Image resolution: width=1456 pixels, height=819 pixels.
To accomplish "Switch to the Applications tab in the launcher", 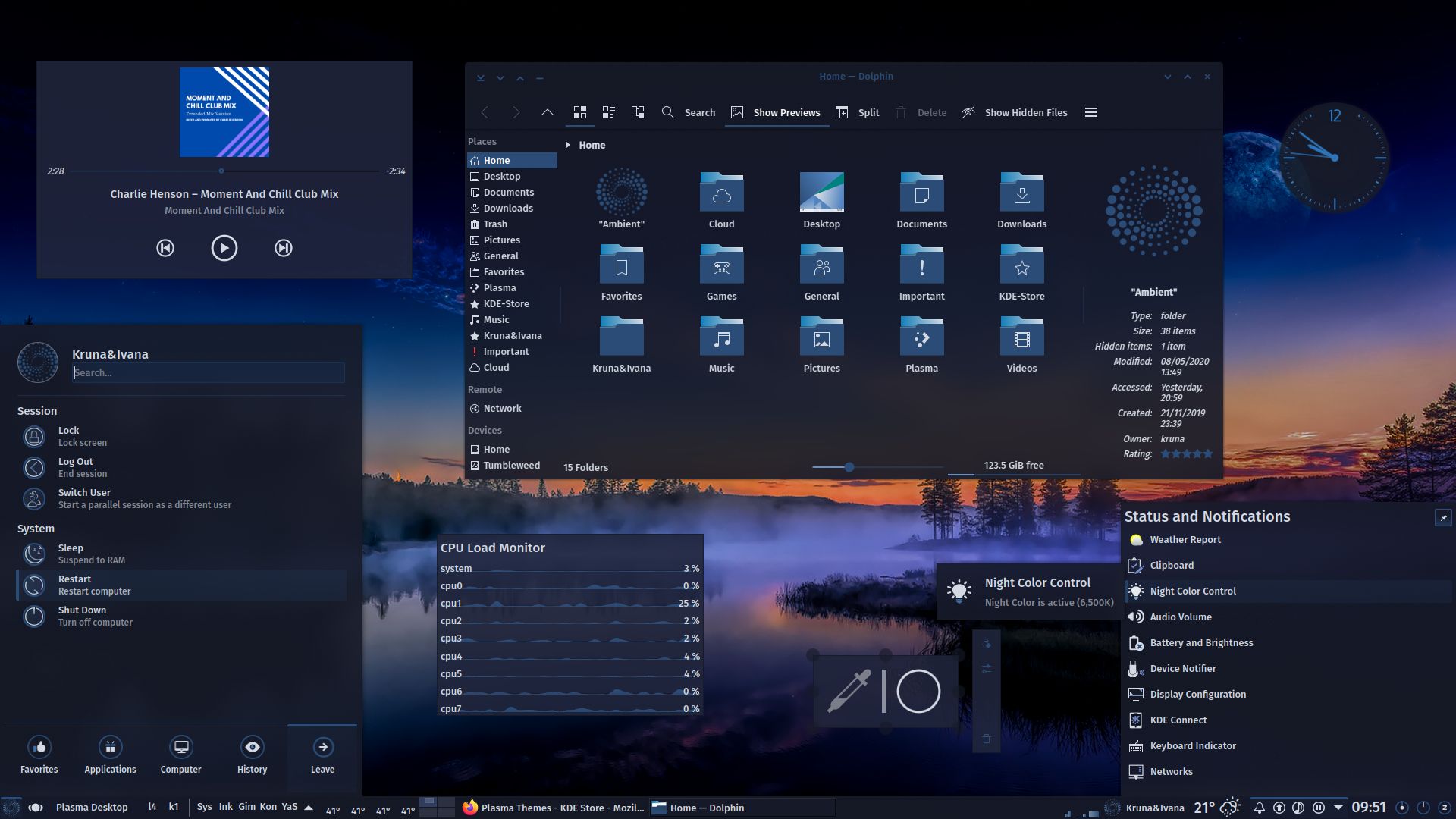I will 110,755.
